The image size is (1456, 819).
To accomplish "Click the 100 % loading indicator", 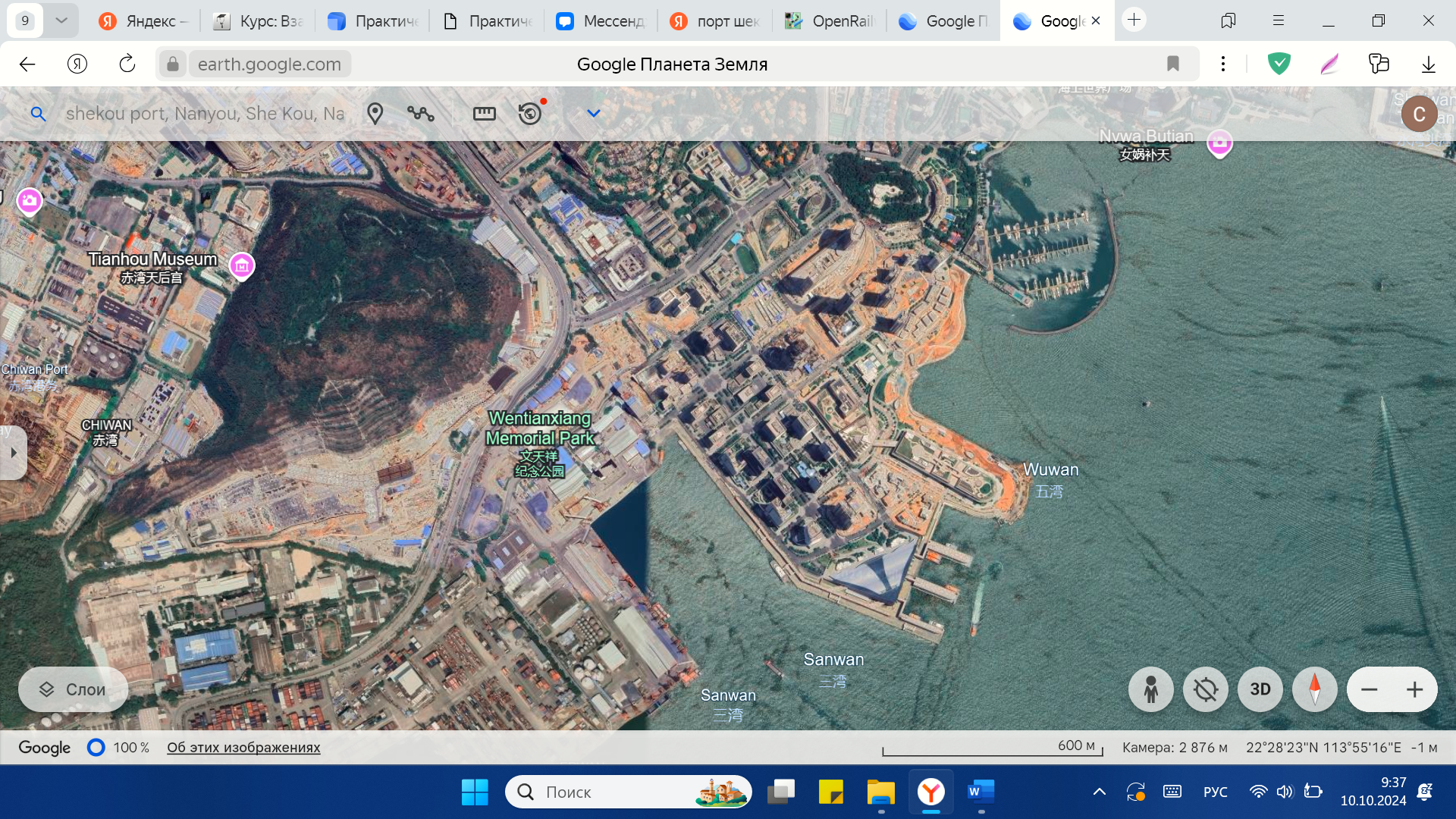I will [x=118, y=748].
